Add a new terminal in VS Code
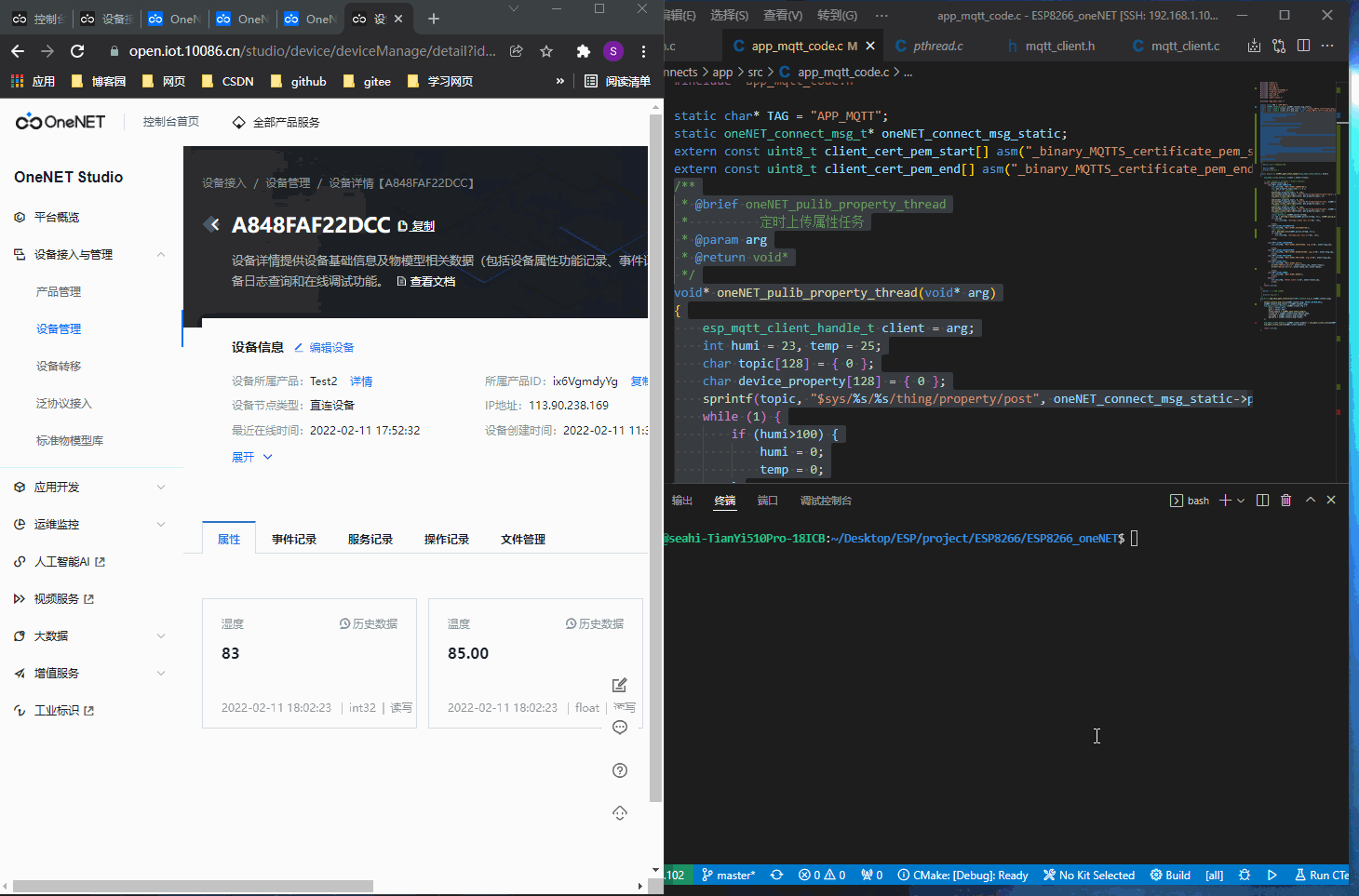This screenshot has width=1359, height=896. (1225, 501)
